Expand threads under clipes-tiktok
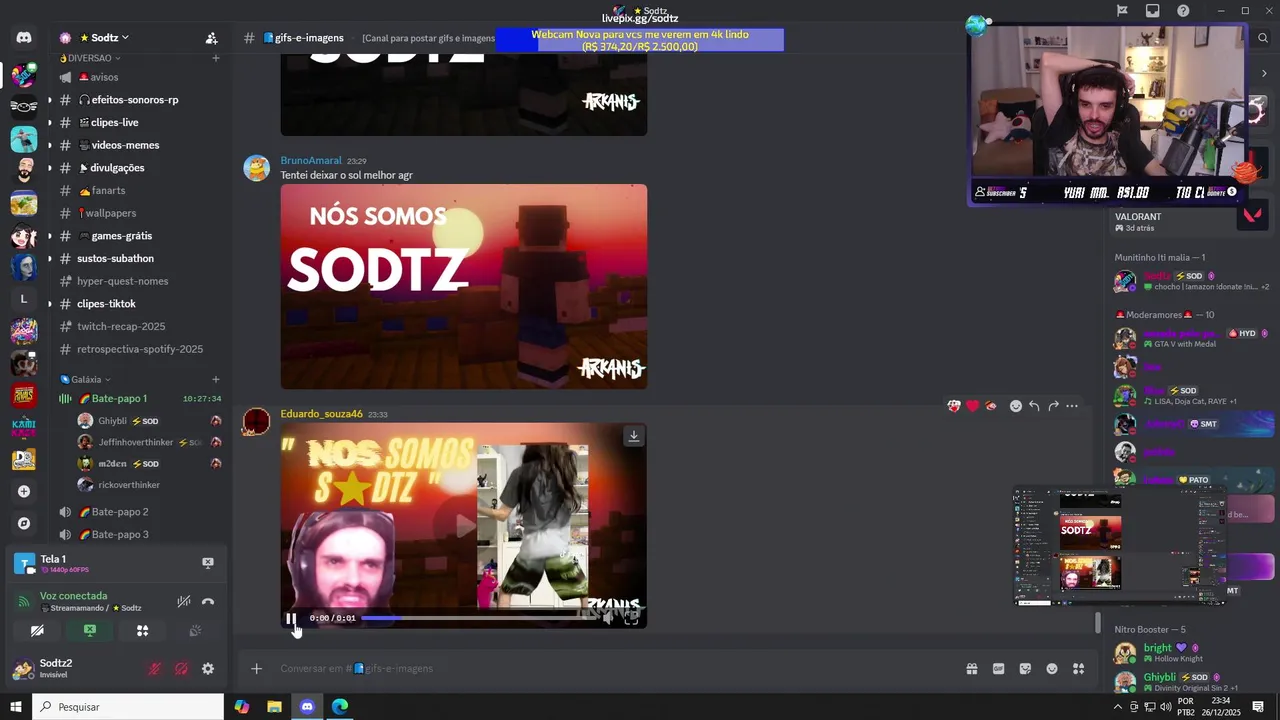Image resolution: width=1280 pixels, height=720 pixels. (x=49, y=304)
